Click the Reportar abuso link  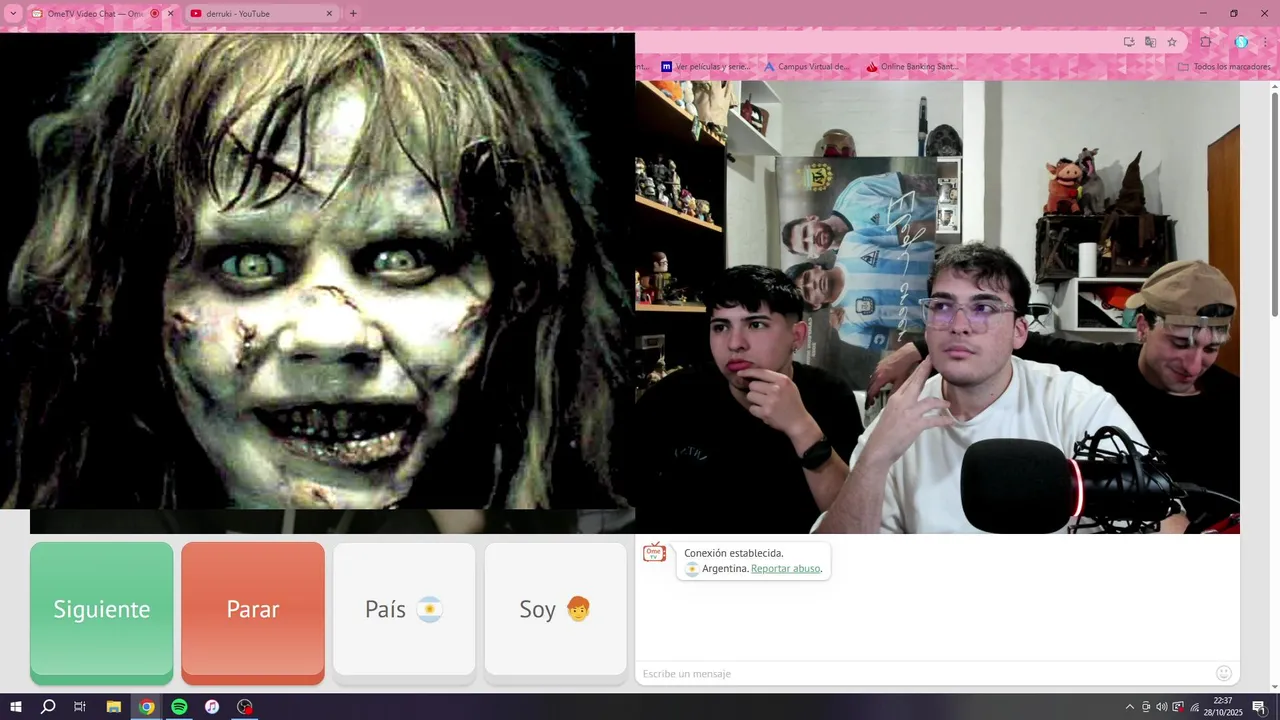(786, 568)
